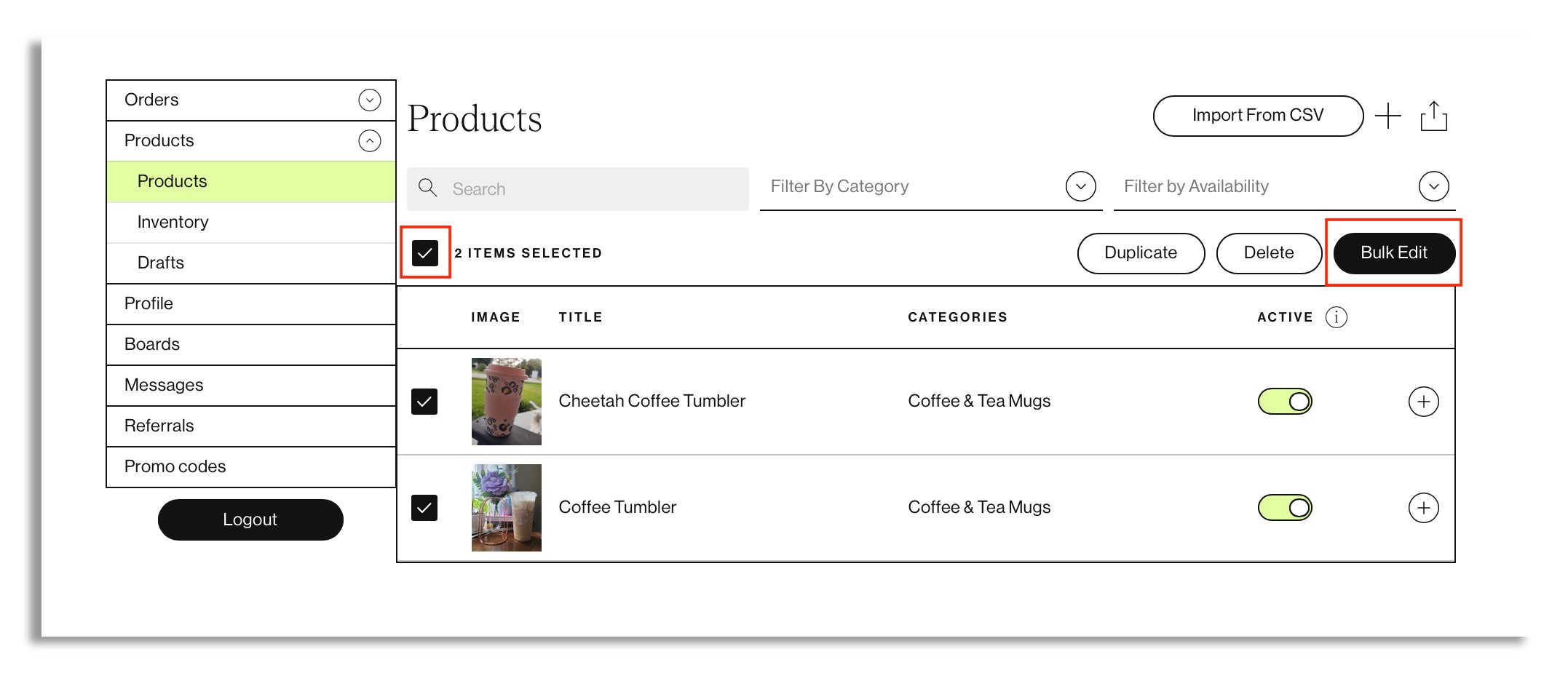
Task: Deselect the Coffee Tumbler checkbox
Action: coord(424,508)
